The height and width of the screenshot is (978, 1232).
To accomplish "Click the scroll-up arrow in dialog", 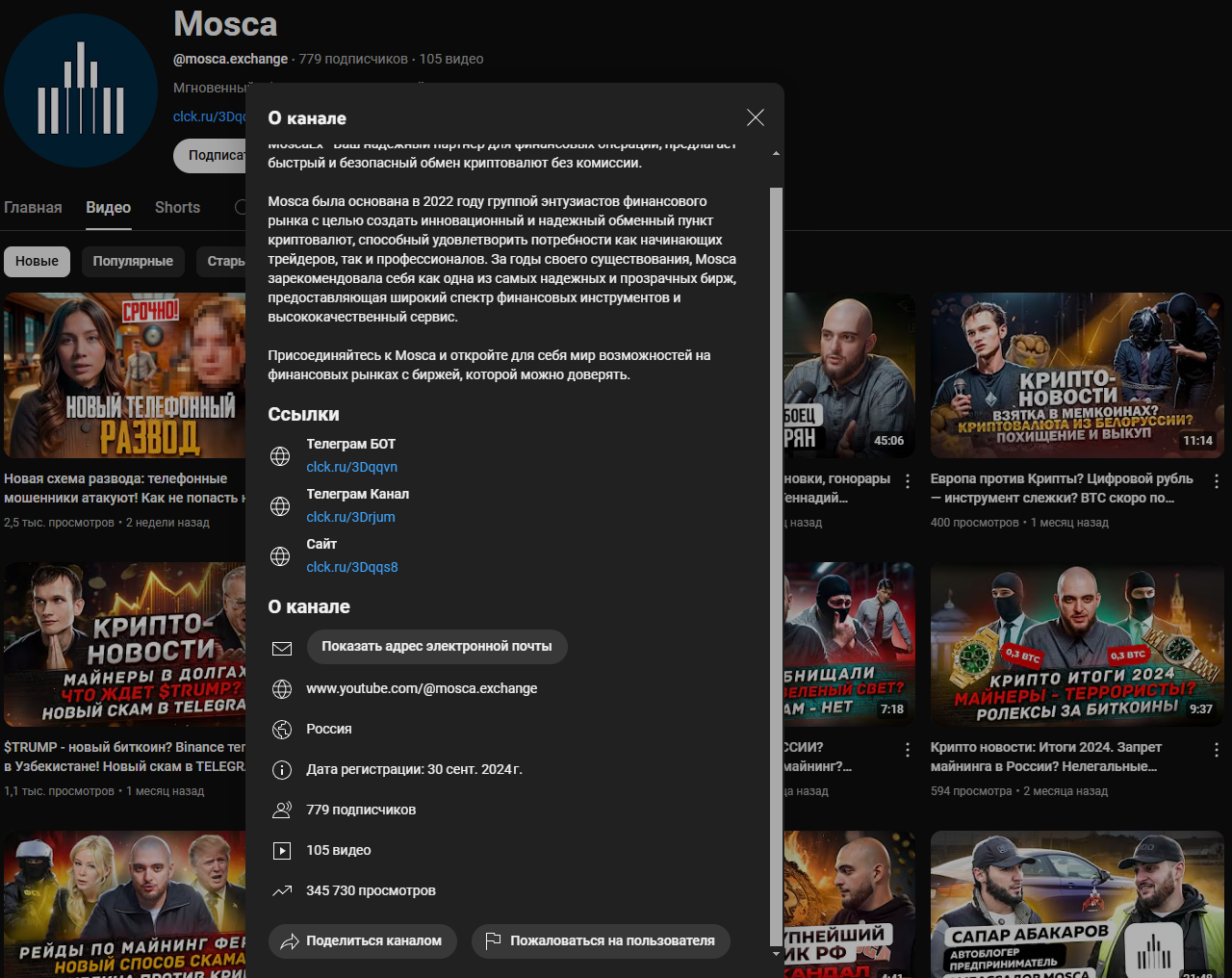I will click(x=776, y=153).
